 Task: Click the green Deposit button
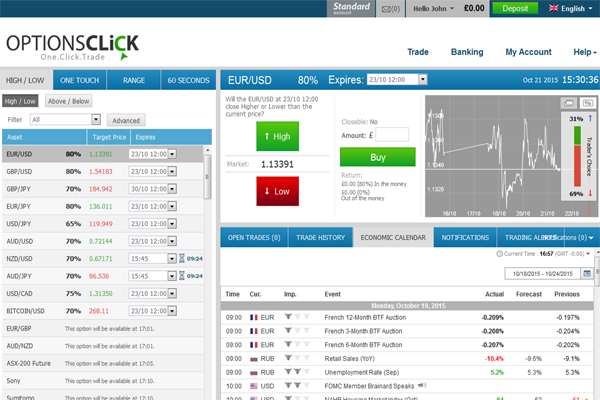pyautogui.click(x=515, y=8)
